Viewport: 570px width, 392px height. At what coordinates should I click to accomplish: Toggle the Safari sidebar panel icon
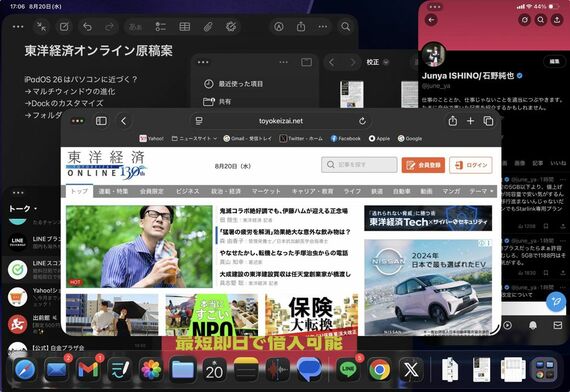coord(101,121)
